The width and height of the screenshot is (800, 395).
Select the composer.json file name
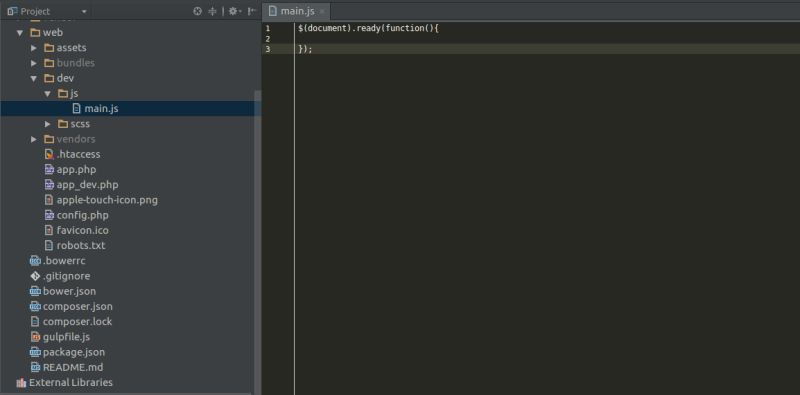[x=78, y=307]
